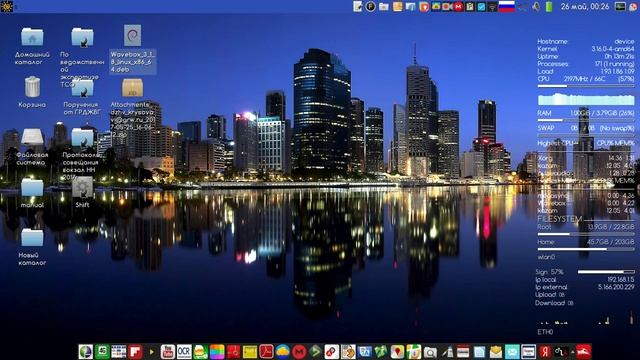Open the blue document icon in dock
640x360 pixels.
coord(479,352)
